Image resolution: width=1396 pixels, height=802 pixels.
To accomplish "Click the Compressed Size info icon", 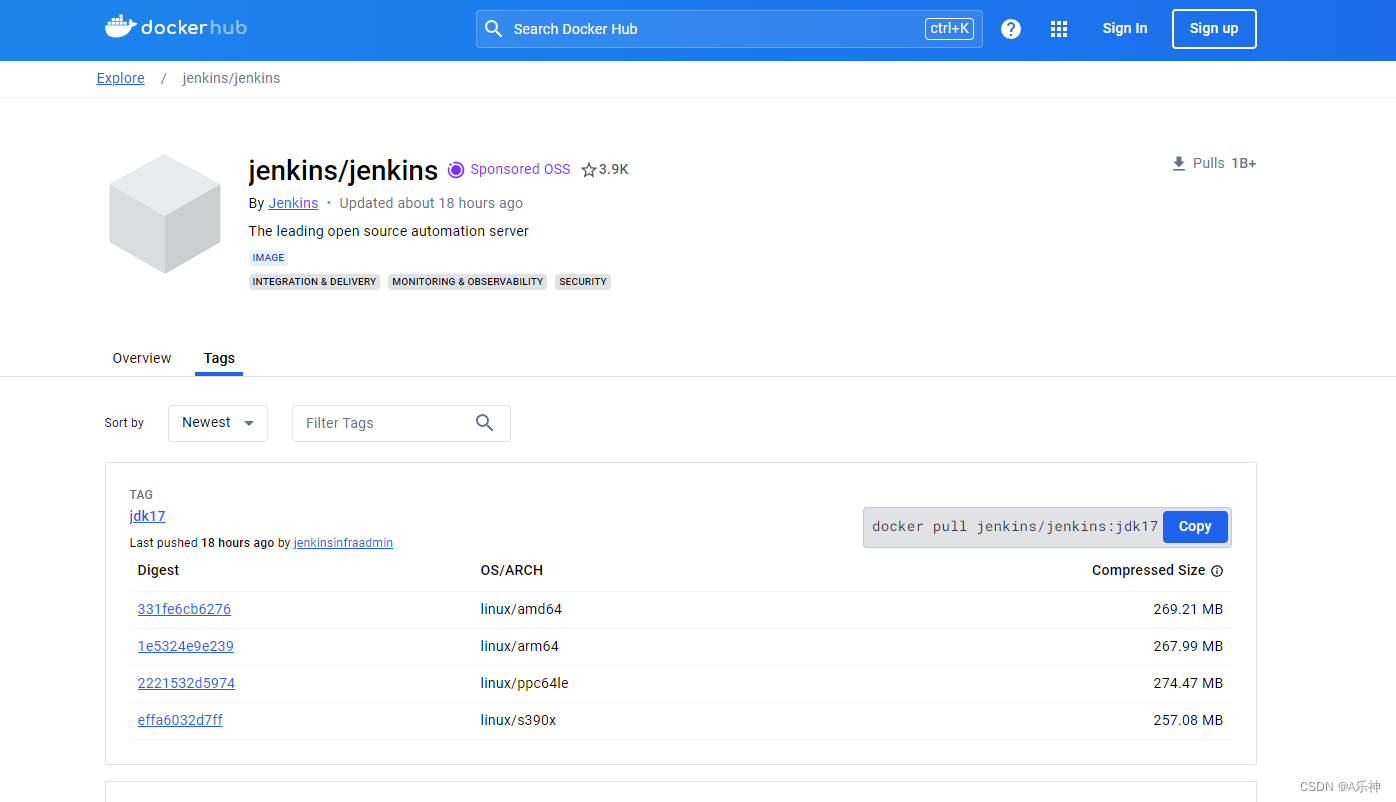I will pos(1216,570).
